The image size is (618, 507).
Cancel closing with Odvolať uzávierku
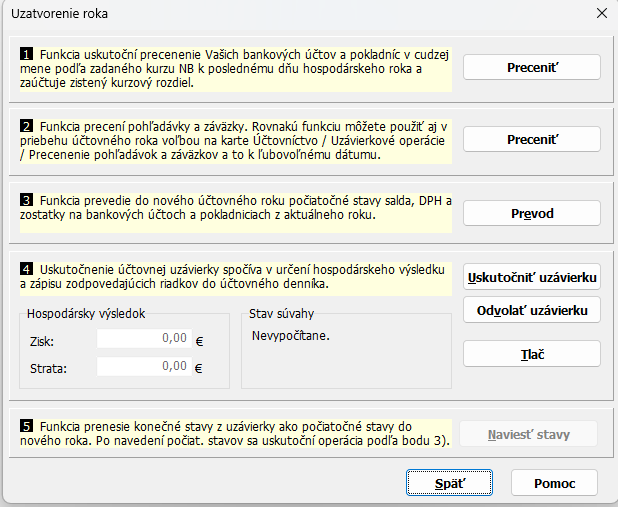[531, 310]
